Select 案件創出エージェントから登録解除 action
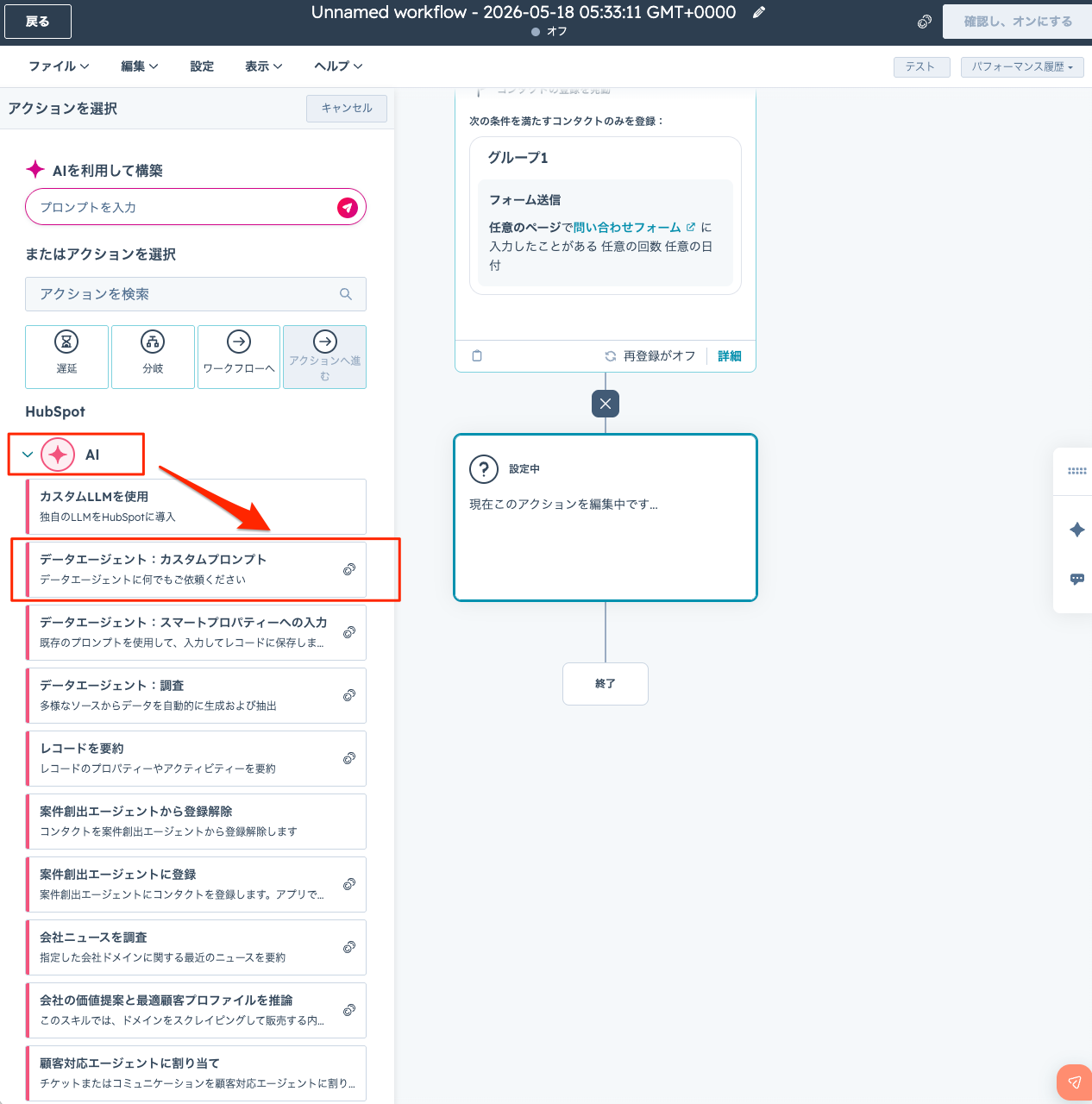The width and height of the screenshot is (1092, 1104). pyautogui.click(x=197, y=821)
